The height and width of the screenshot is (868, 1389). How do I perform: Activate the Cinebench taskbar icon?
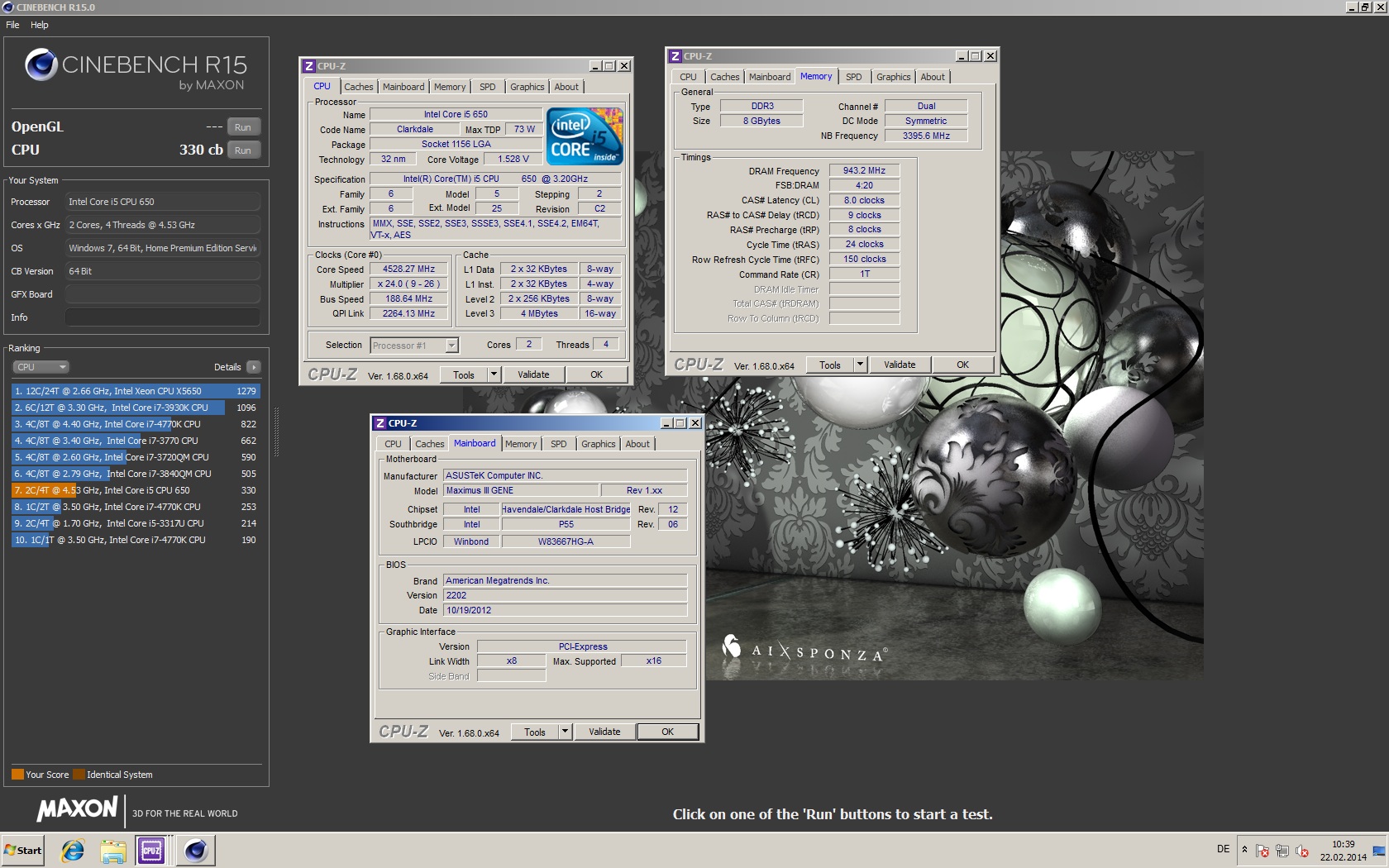[x=196, y=851]
